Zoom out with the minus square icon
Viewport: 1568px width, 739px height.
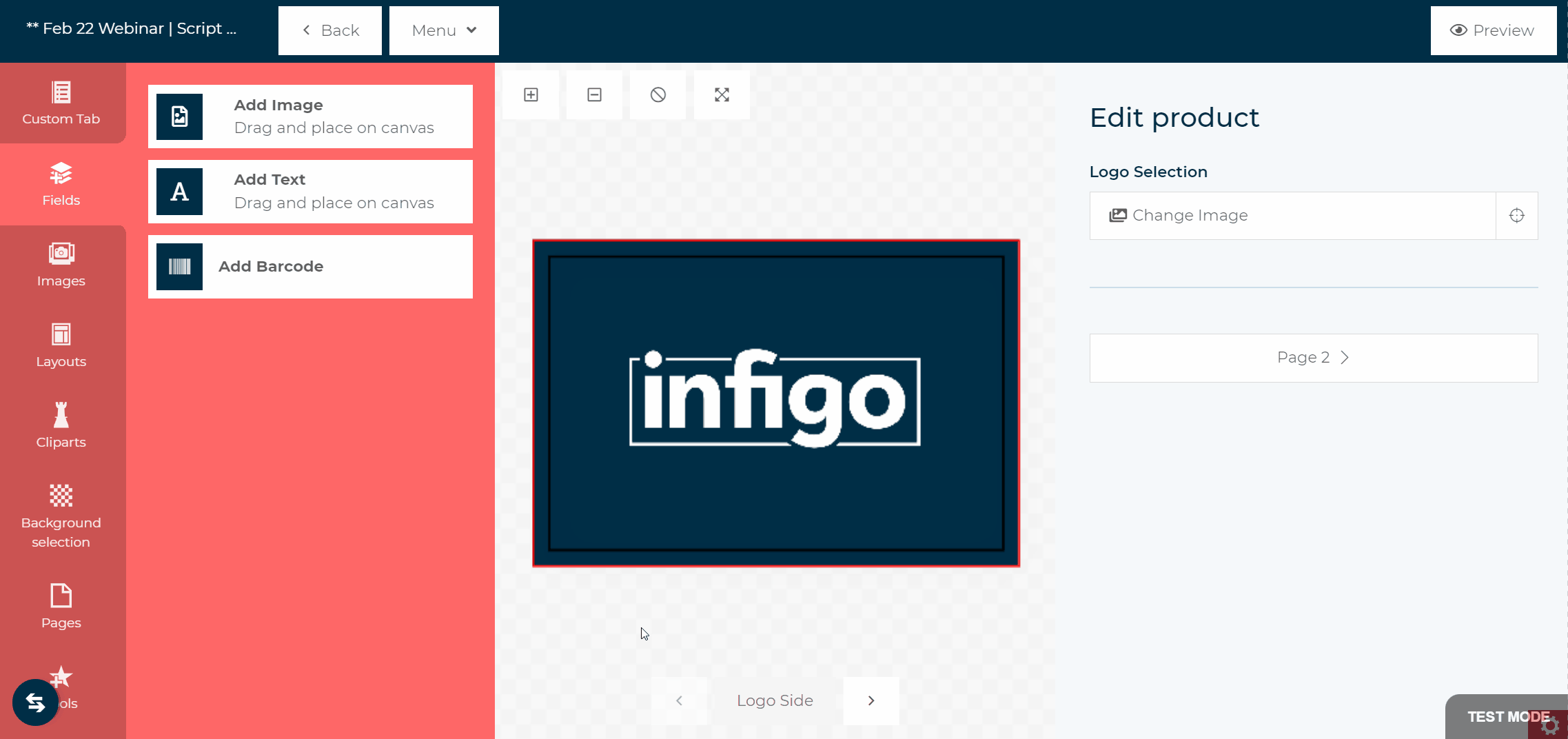tap(594, 94)
